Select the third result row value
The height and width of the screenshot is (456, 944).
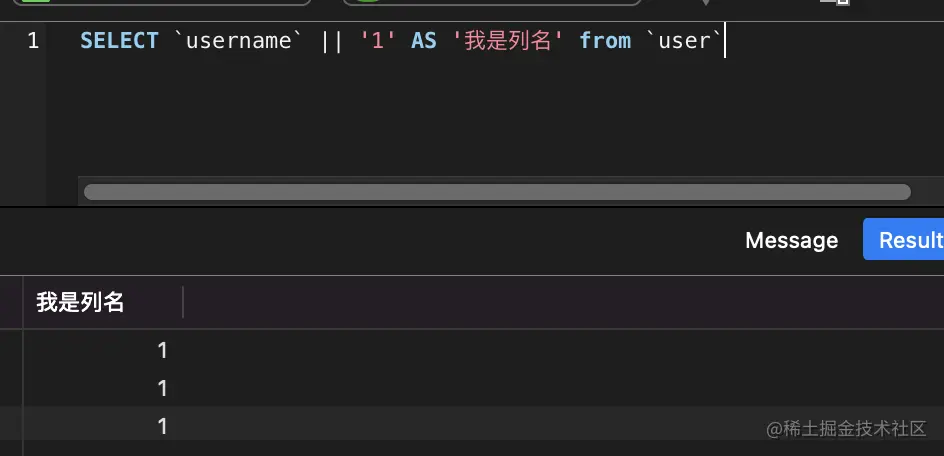point(162,427)
